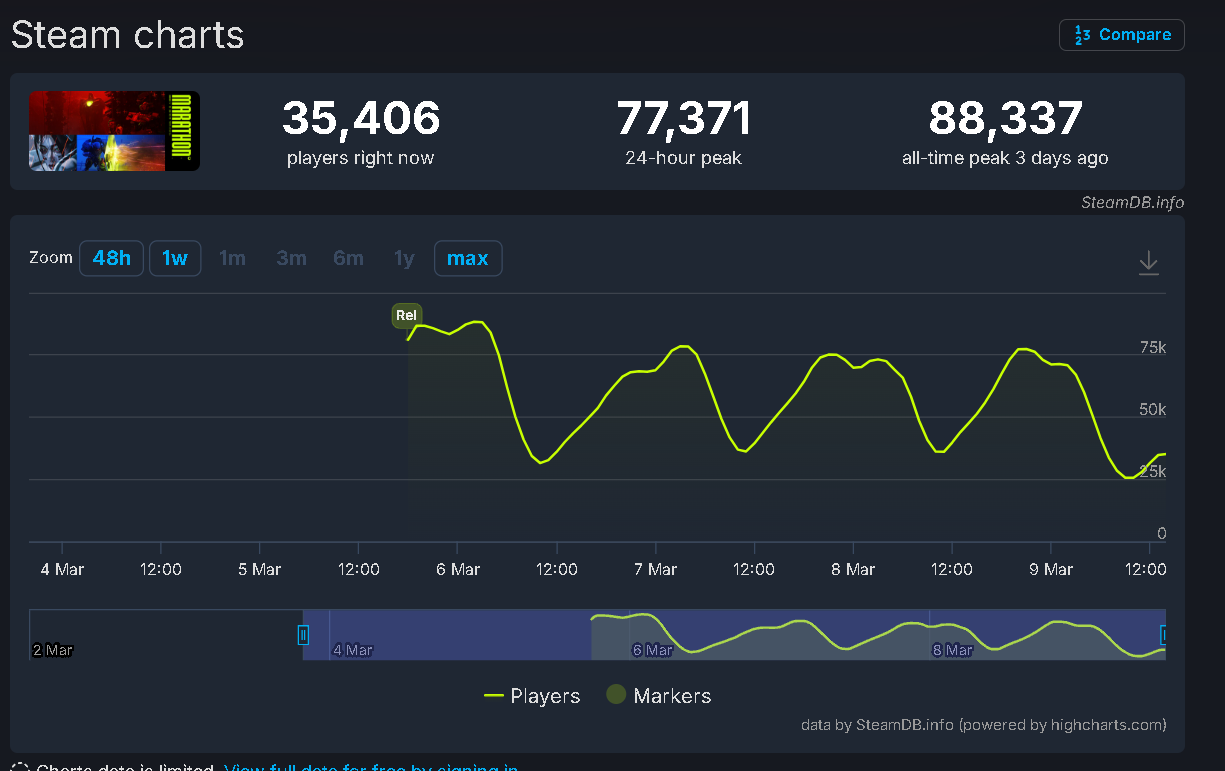
Task: Open the SteamDB.info credit link
Action: point(1132,202)
